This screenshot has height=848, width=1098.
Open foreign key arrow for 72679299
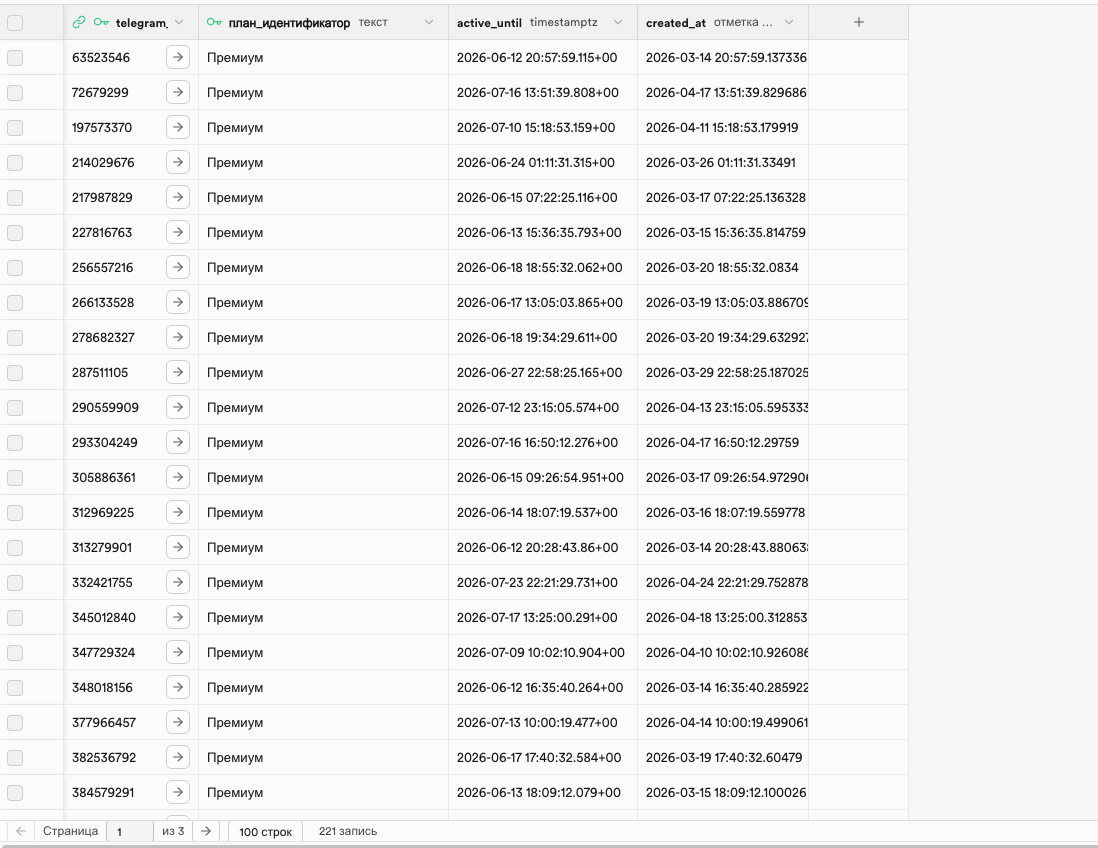pyautogui.click(x=178, y=92)
